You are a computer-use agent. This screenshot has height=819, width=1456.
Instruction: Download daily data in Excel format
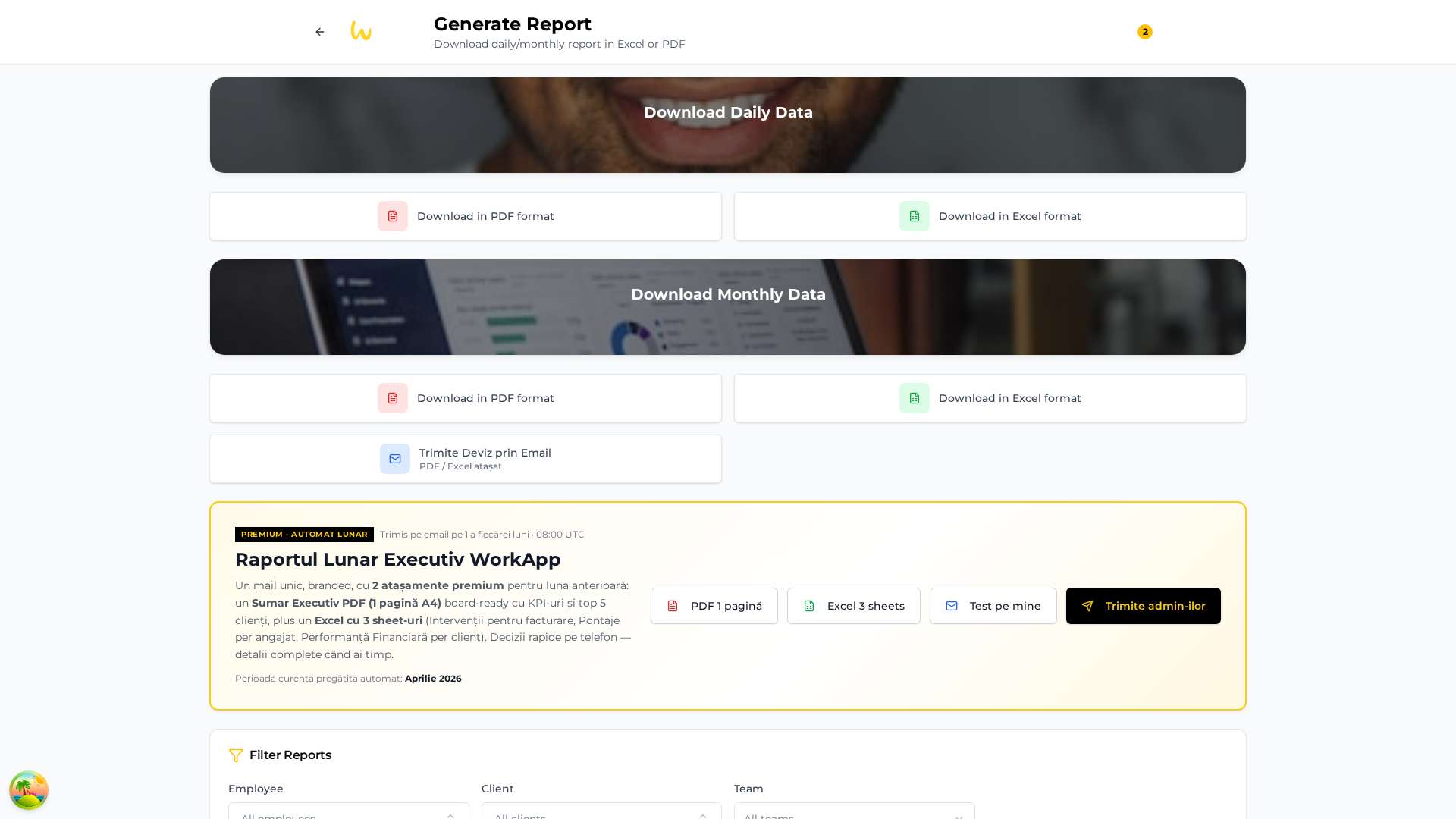(x=990, y=216)
